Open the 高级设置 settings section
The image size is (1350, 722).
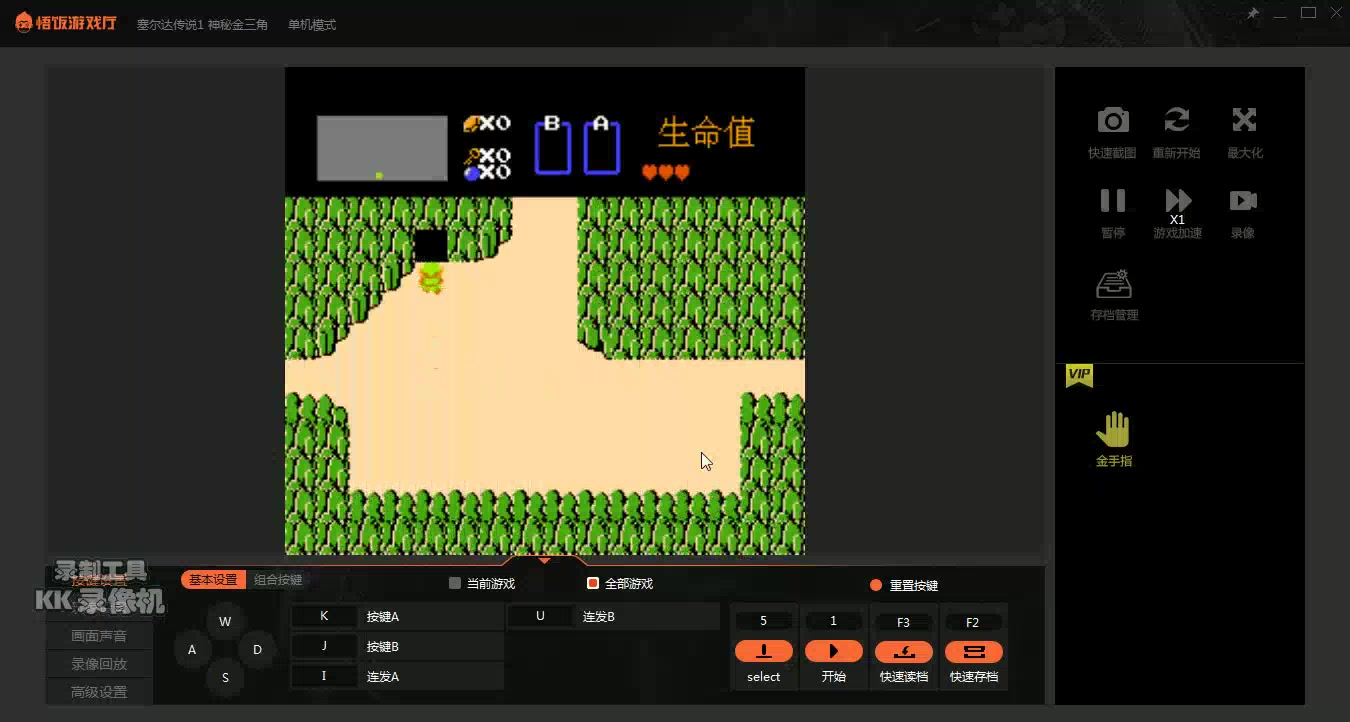(99, 692)
